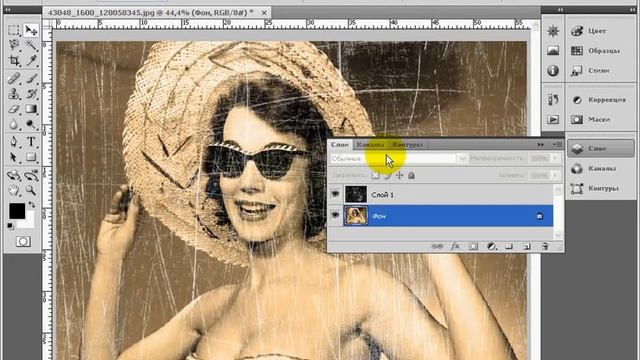Screen dimensions: 640x360
Task: Select the Слой 1 layer row
Action: (x=441, y=195)
